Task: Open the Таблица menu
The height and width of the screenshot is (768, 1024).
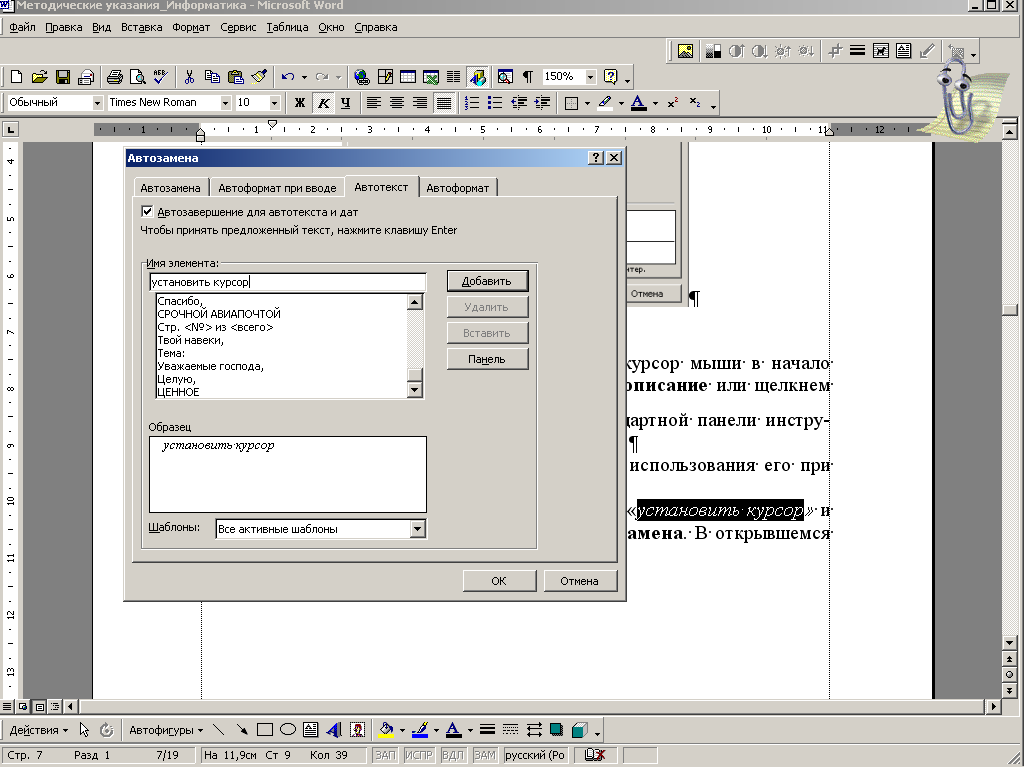Action: [287, 27]
